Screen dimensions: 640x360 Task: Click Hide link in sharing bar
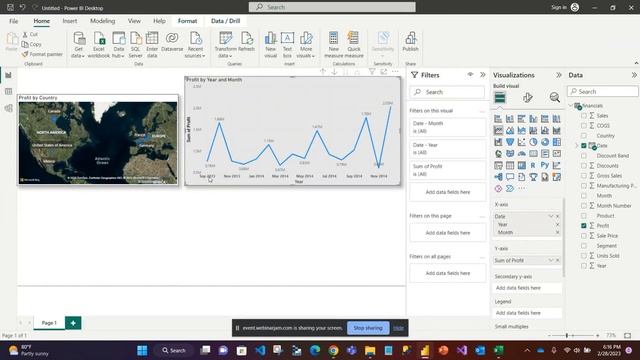(398, 328)
